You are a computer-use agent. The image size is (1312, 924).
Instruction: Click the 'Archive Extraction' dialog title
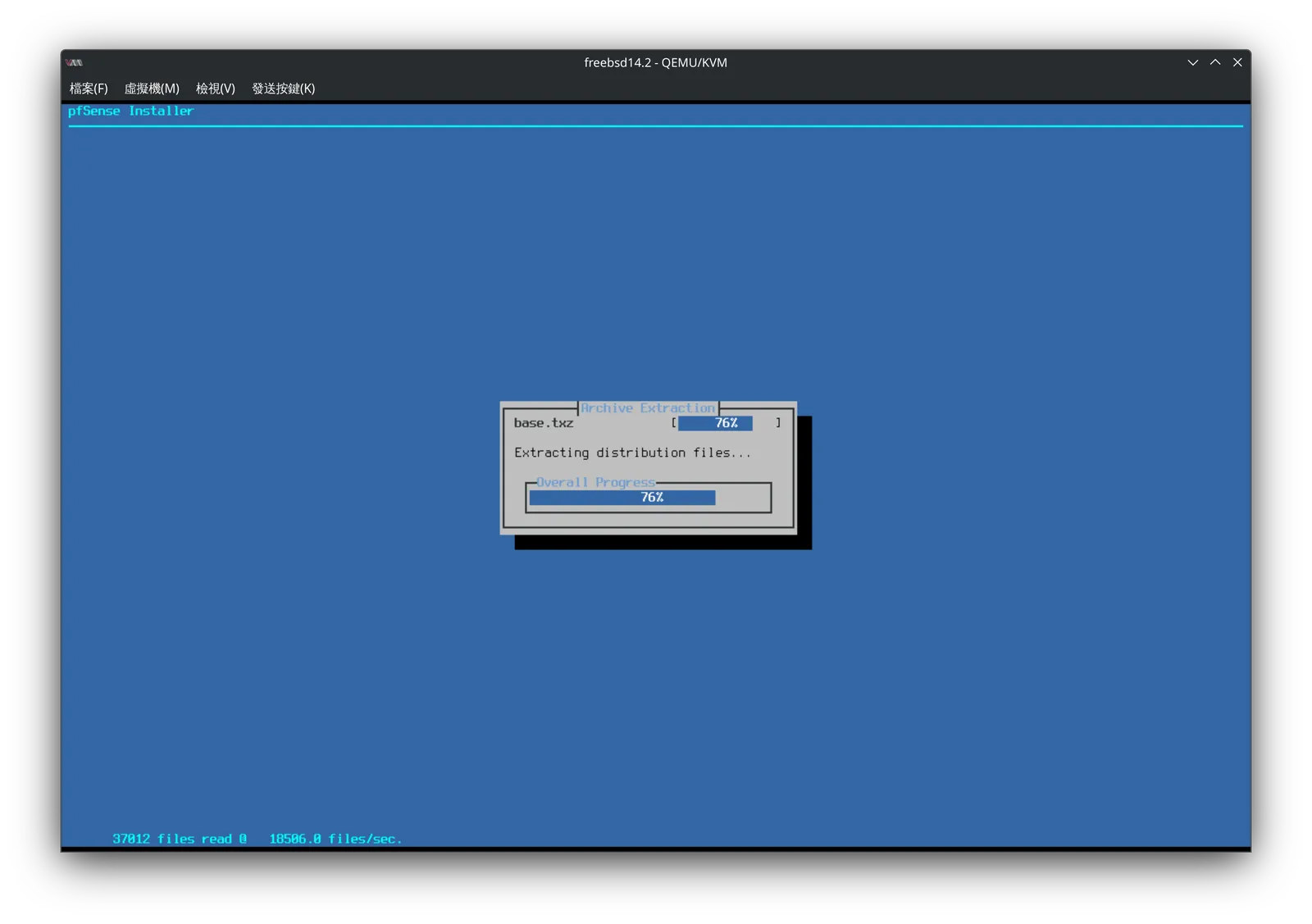[648, 408]
